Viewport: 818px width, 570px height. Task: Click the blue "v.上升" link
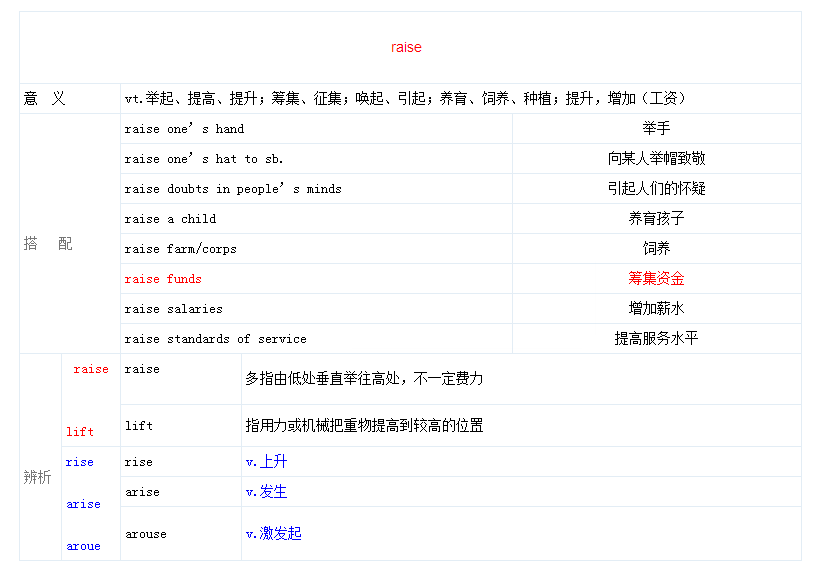coord(266,462)
